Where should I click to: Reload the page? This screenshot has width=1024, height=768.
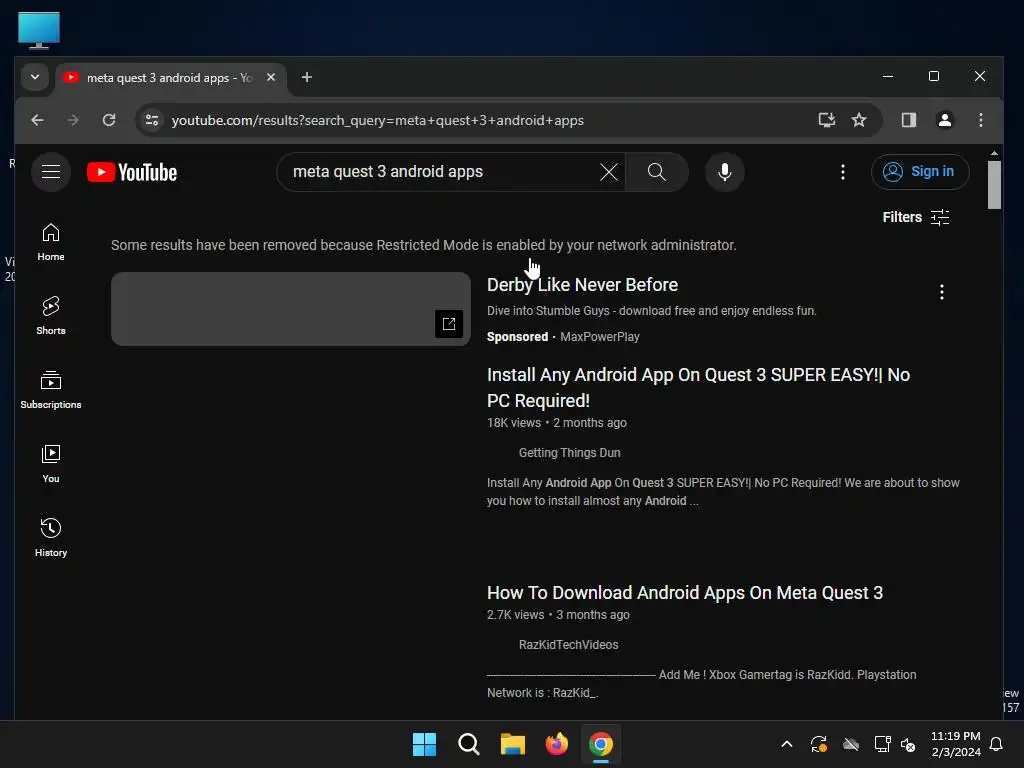[109, 120]
